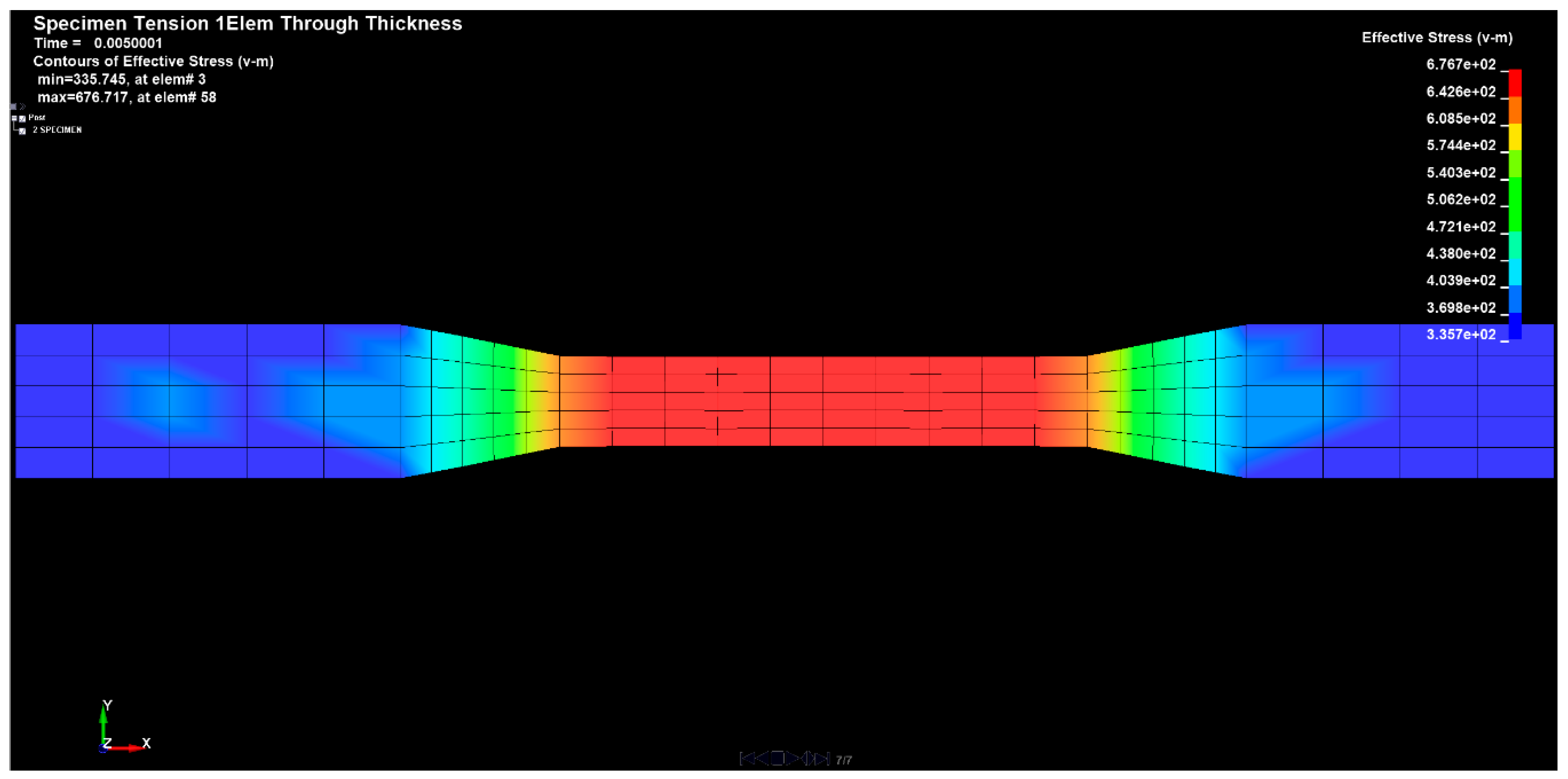Click the dark blue legend swatch at bottom
This screenshot has height=779, width=1568.
[1515, 326]
